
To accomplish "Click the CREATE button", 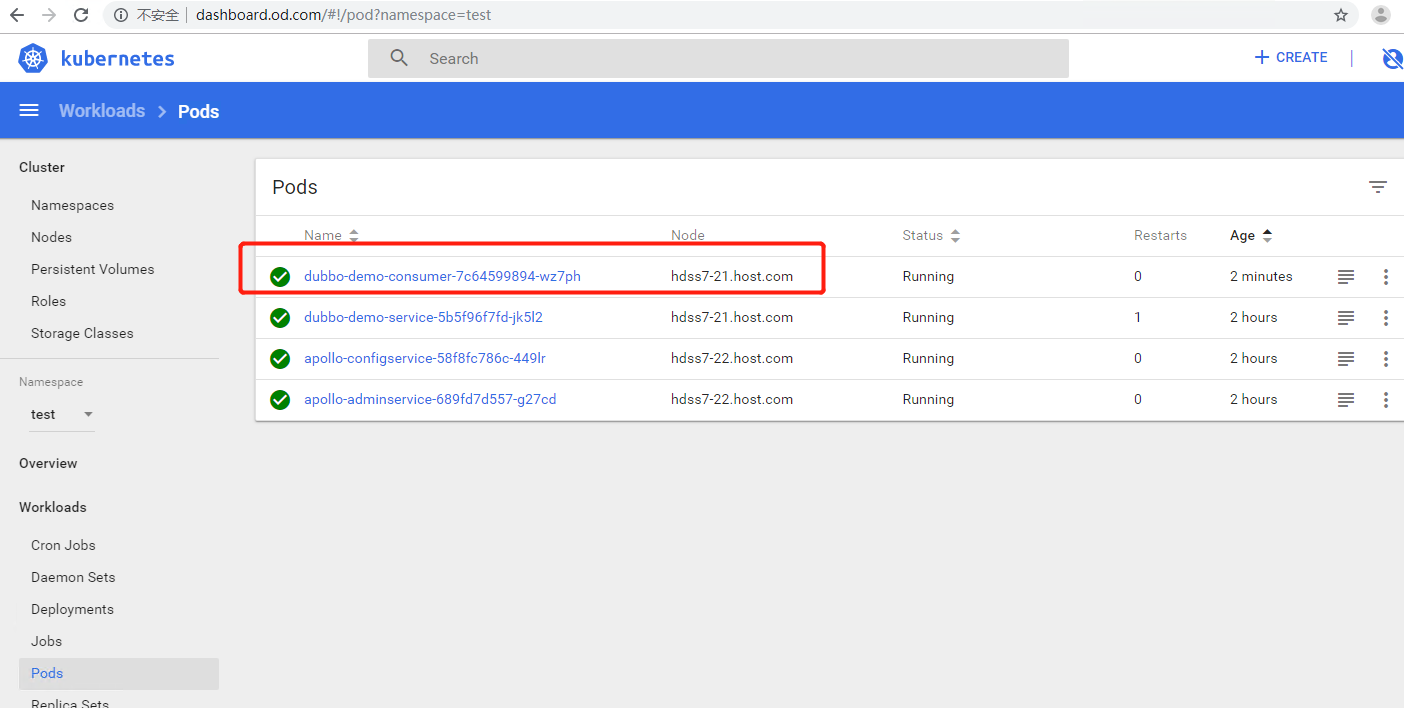I will point(1291,58).
